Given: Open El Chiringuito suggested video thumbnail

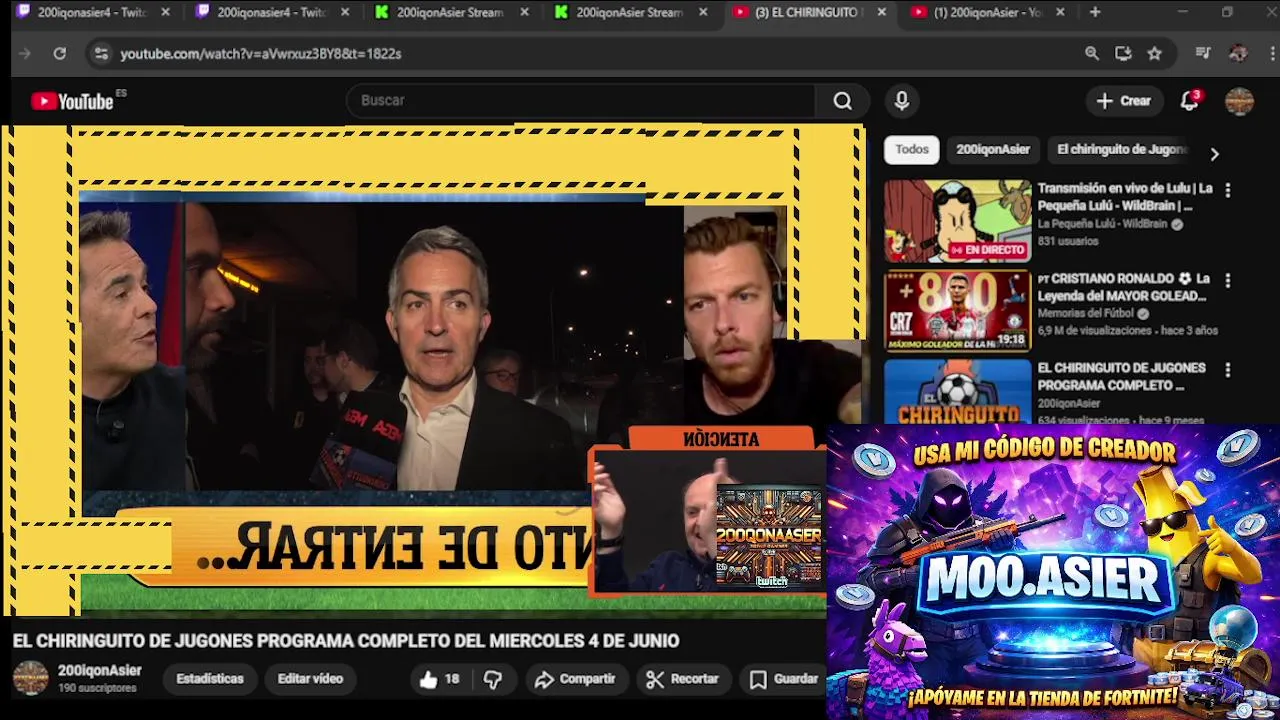Looking at the screenshot, I should [x=957, y=391].
